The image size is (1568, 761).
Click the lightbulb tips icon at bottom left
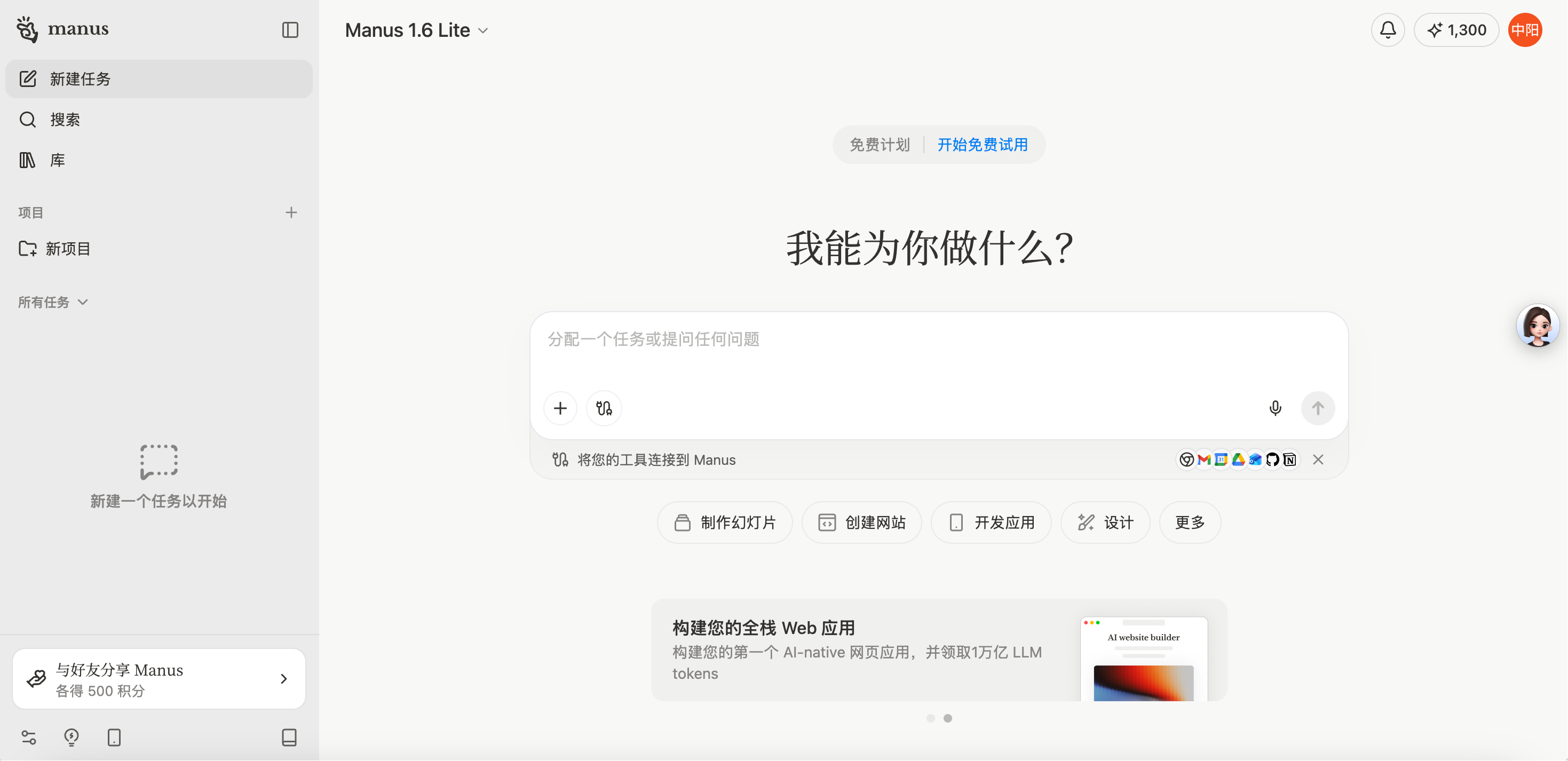click(x=71, y=738)
